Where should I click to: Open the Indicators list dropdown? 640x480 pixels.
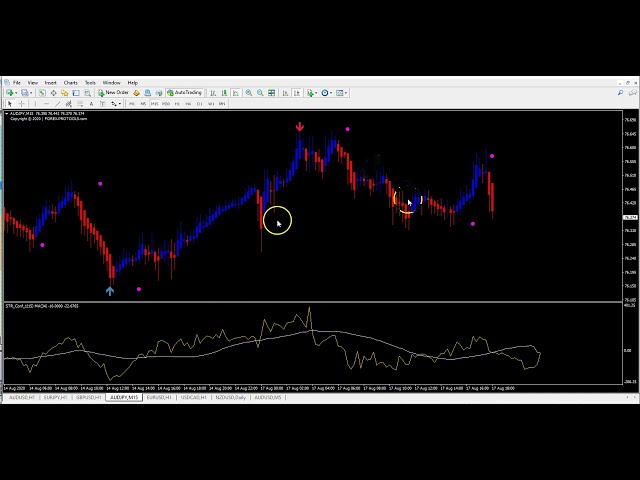click(311, 93)
